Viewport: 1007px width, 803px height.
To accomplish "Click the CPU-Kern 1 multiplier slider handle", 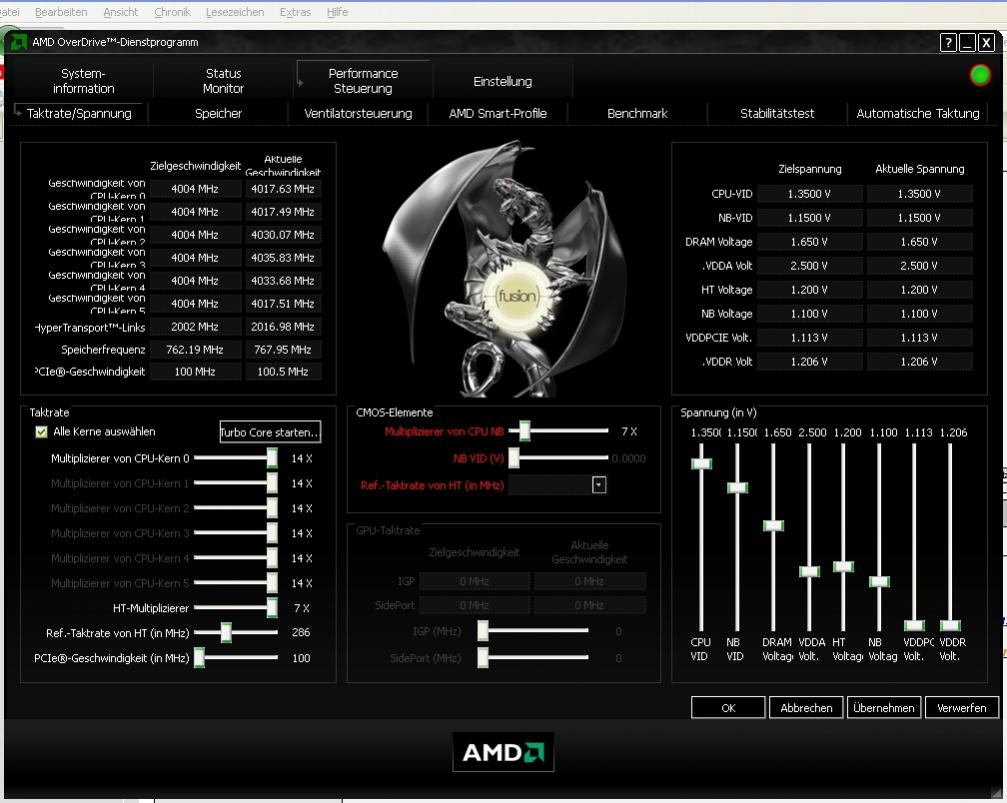I will coord(272,483).
